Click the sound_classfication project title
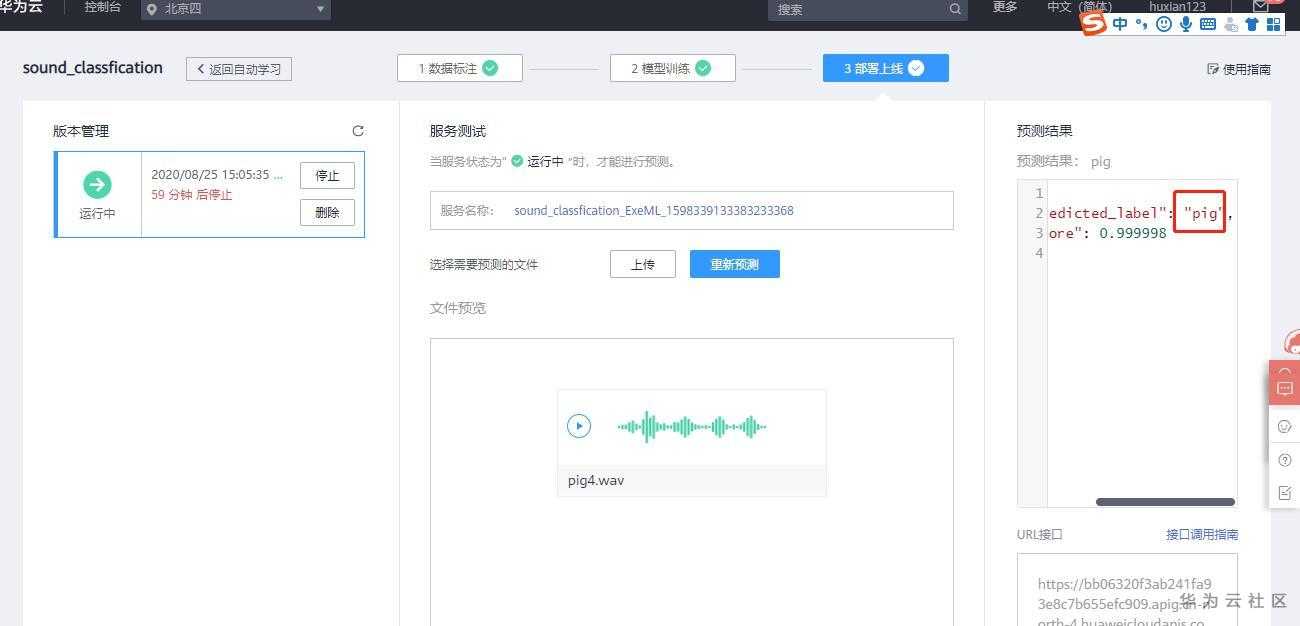This screenshot has width=1300, height=626. tap(93, 68)
